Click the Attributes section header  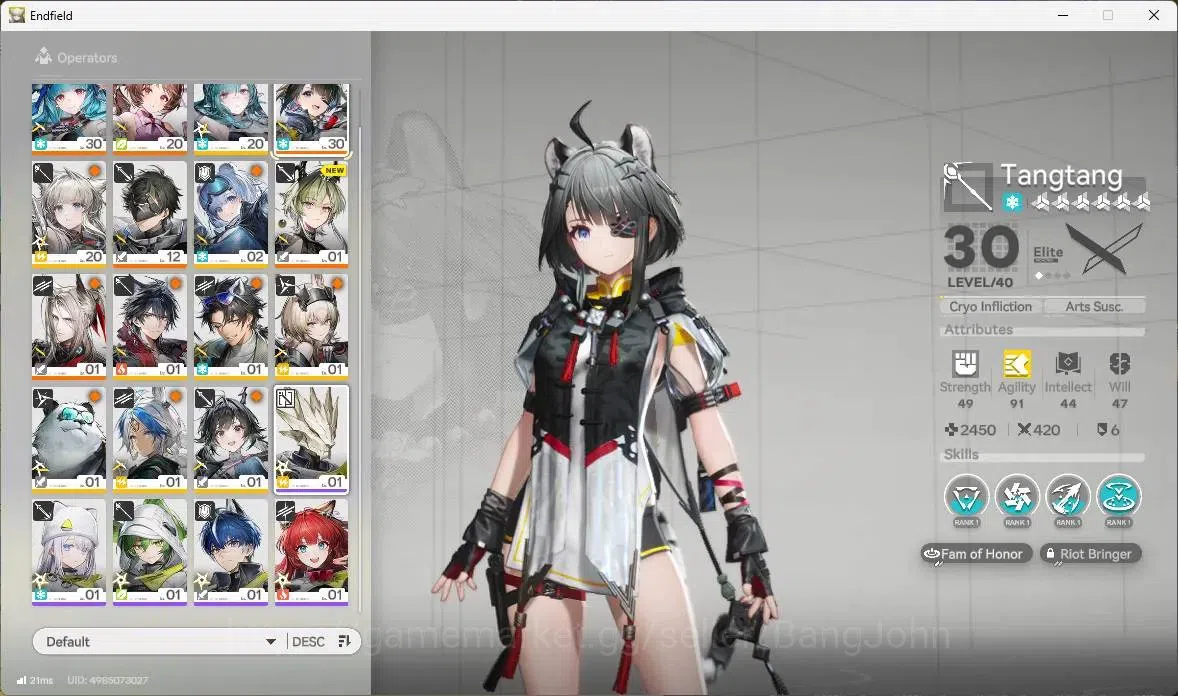point(978,329)
